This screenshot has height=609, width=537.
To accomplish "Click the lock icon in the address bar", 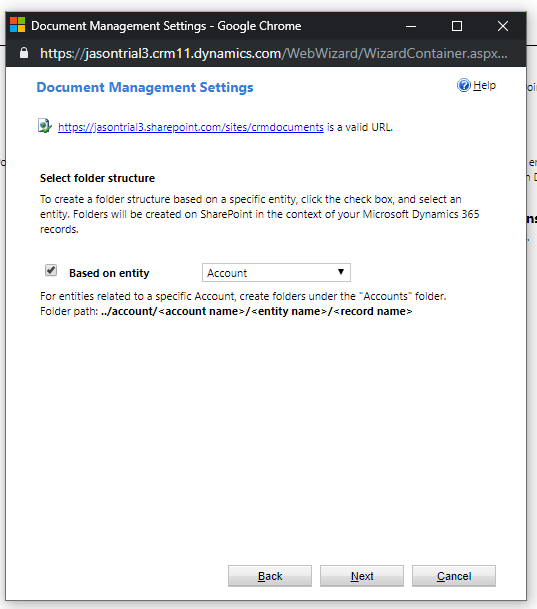I will coord(24,53).
